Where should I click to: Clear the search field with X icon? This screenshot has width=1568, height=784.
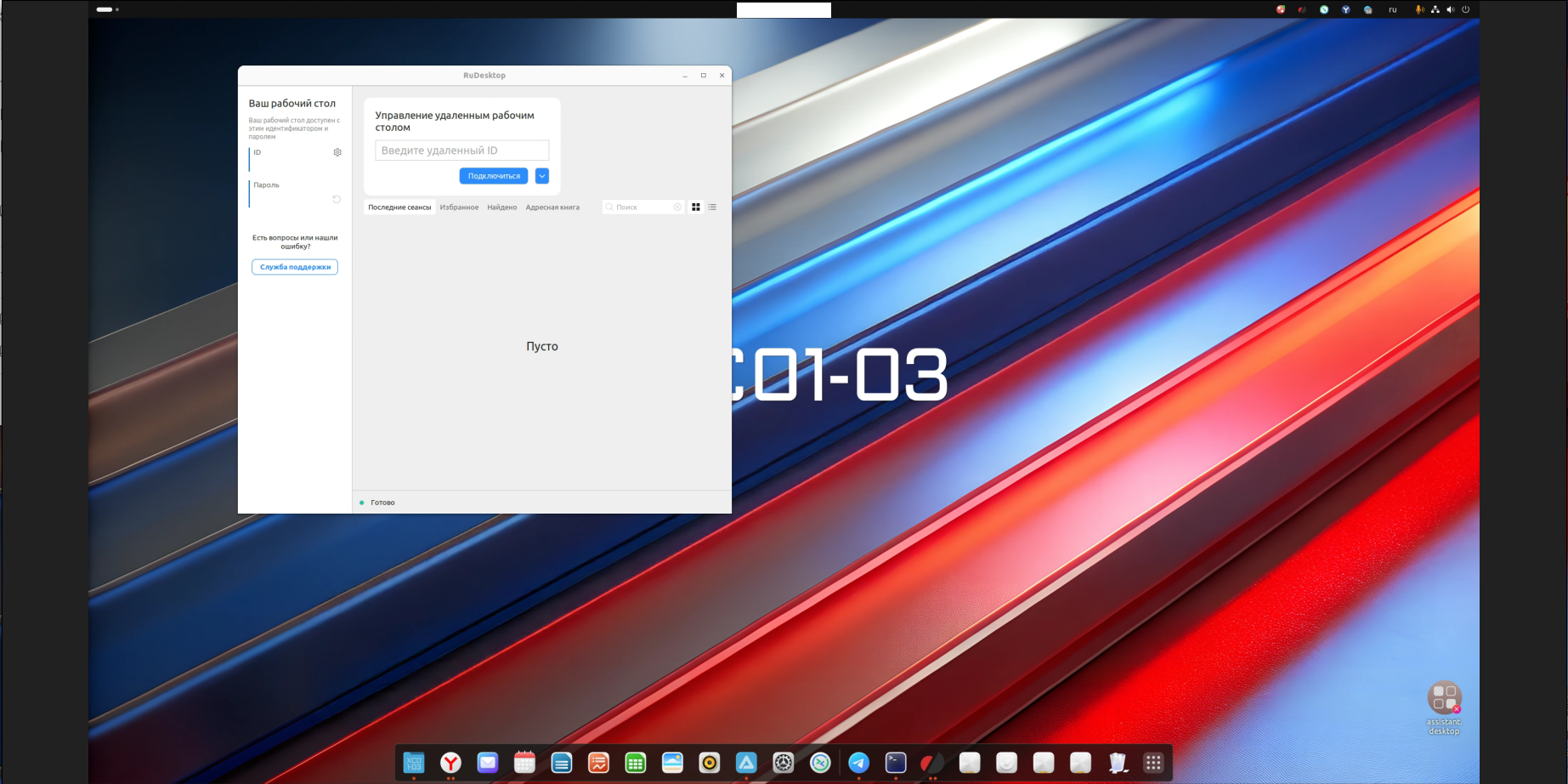[x=677, y=207]
